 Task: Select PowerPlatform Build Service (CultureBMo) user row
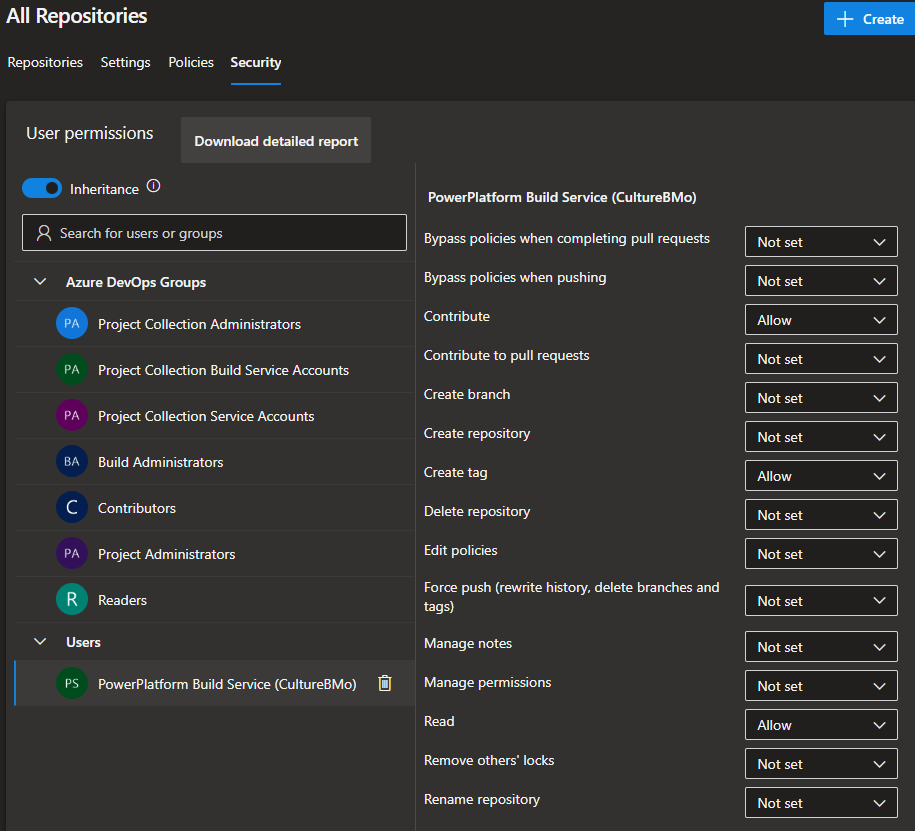(x=214, y=683)
